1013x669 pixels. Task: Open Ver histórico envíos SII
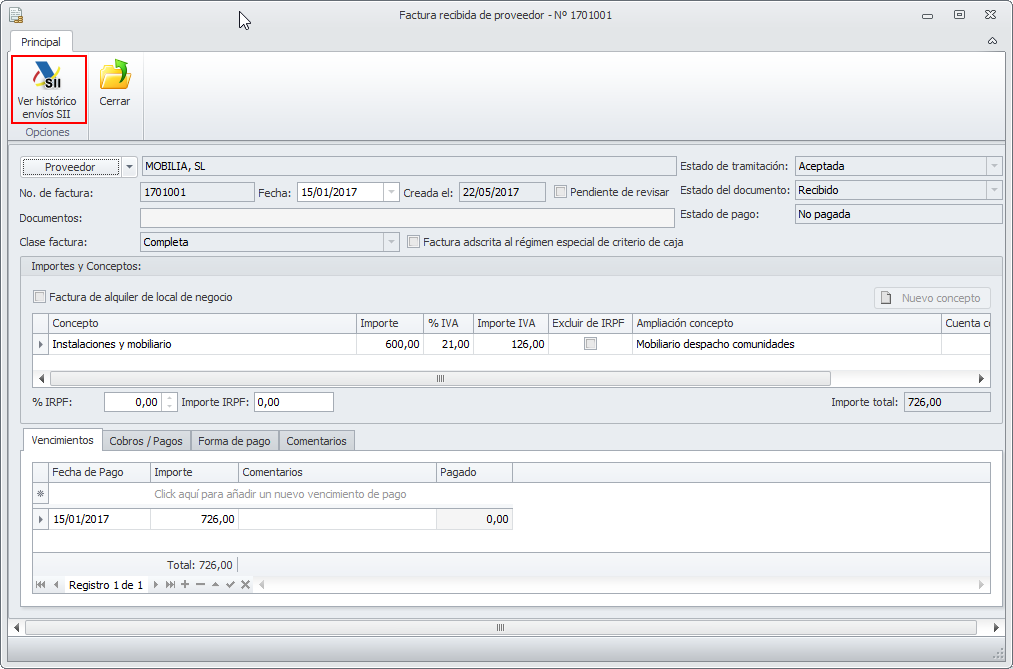tap(48, 89)
